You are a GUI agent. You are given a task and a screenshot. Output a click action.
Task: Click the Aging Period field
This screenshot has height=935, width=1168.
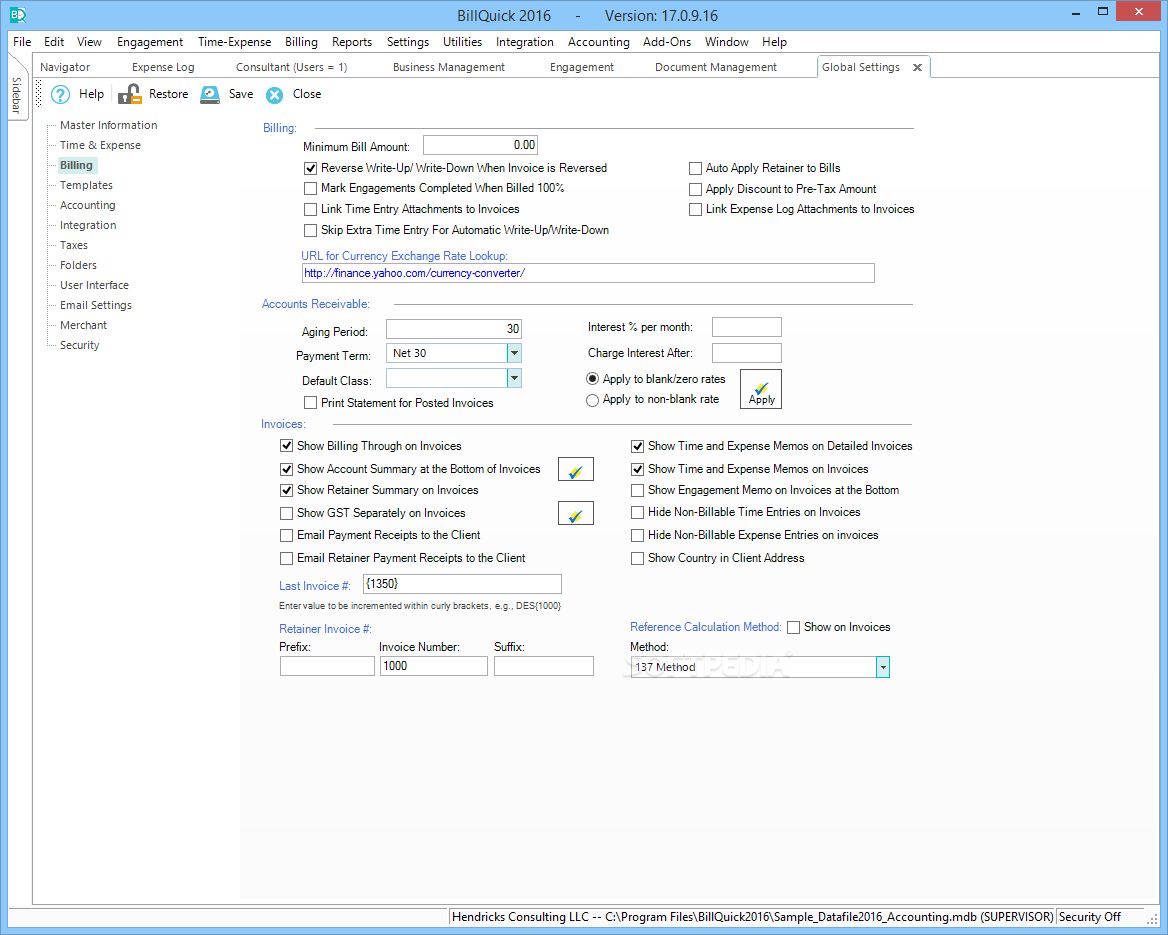(454, 329)
